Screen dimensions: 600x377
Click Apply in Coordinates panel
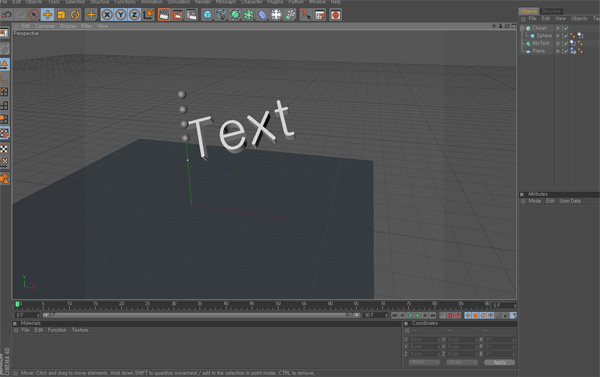[499, 362]
